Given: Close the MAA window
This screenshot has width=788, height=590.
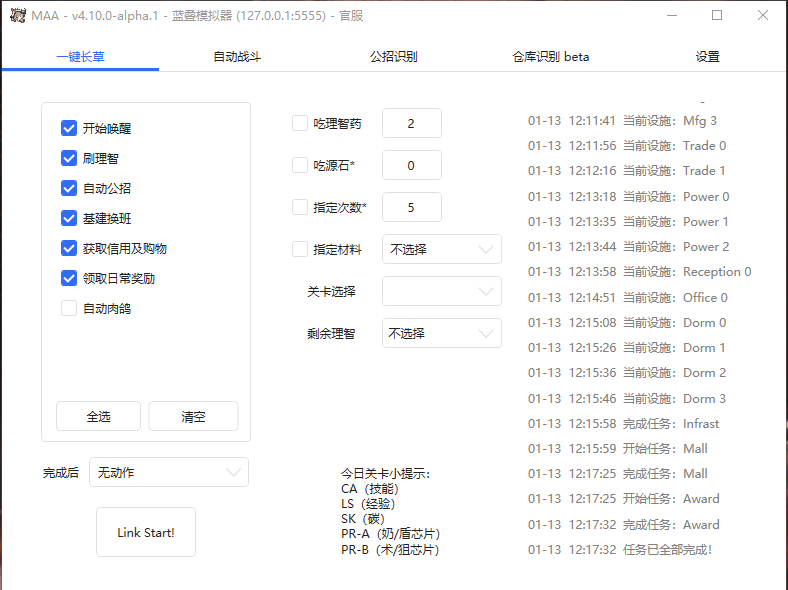Looking at the screenshot, I should tap(763, 16).
